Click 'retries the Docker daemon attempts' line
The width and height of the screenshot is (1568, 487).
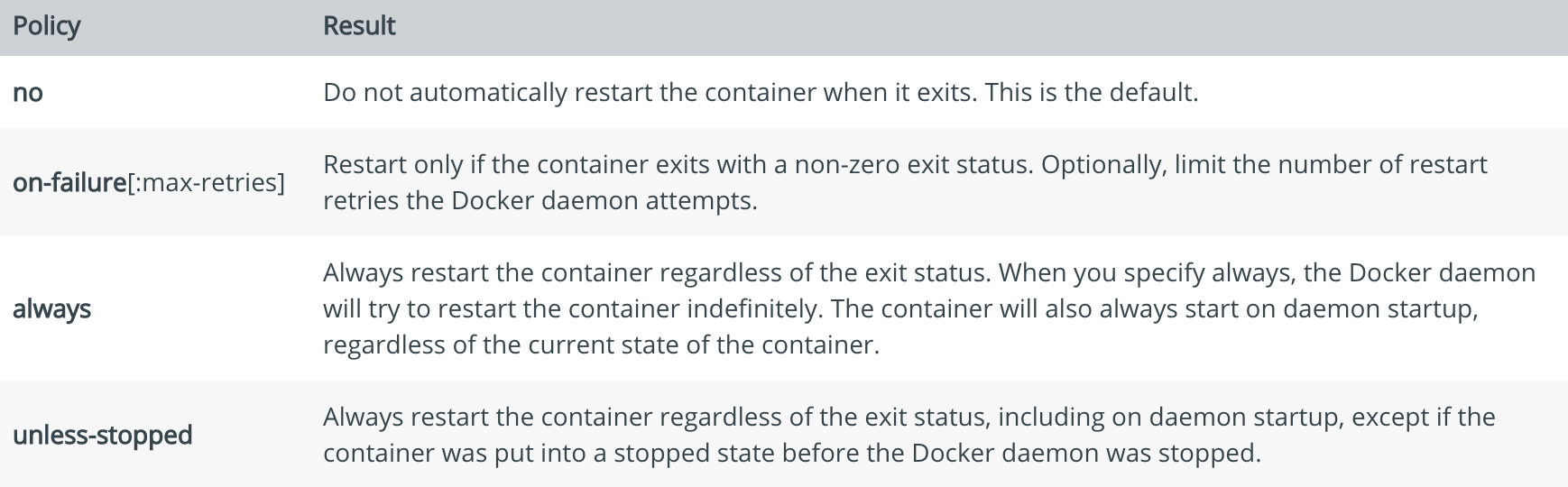click(540, 201)
